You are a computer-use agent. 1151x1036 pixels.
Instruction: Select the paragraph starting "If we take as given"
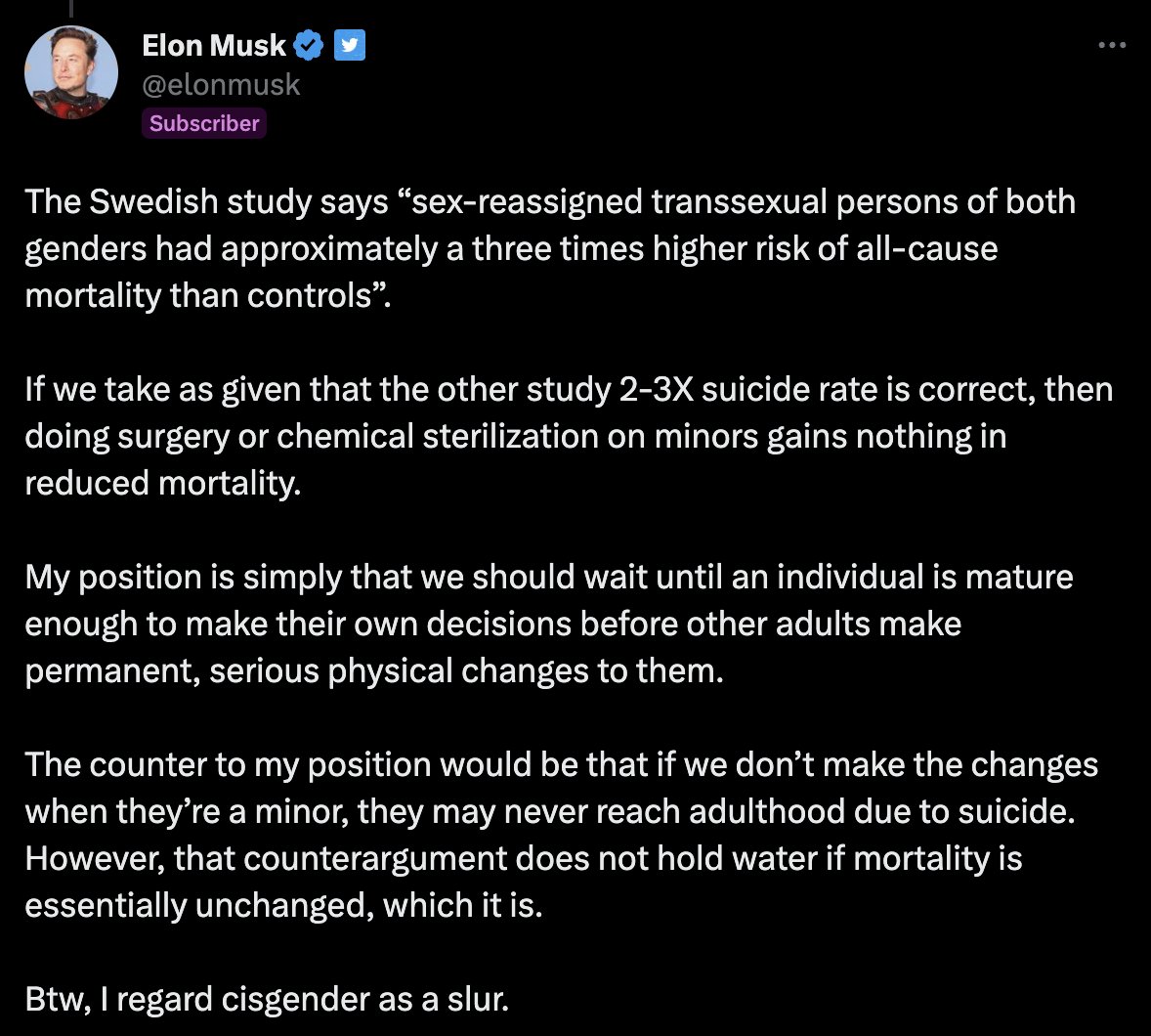point(568,436)
